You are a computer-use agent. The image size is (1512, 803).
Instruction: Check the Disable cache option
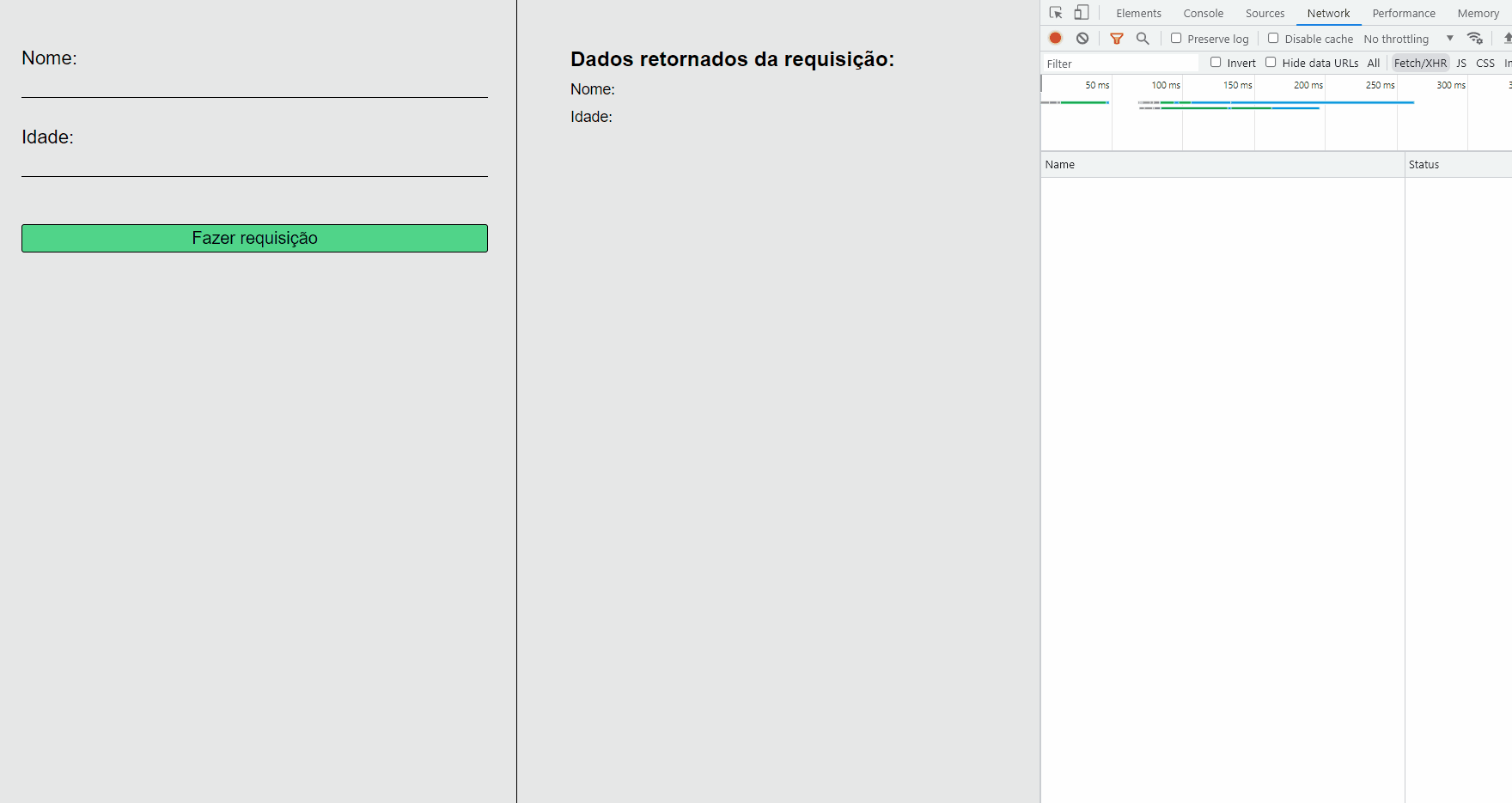click(x=1273, y=38)
